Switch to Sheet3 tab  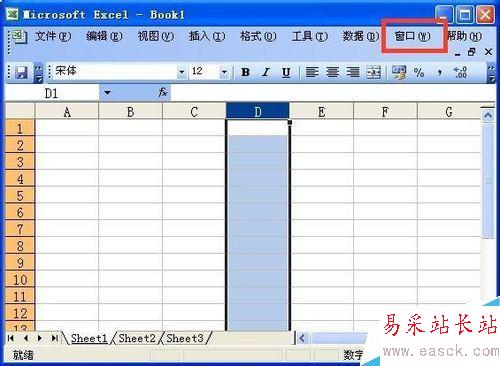(185, 338)
